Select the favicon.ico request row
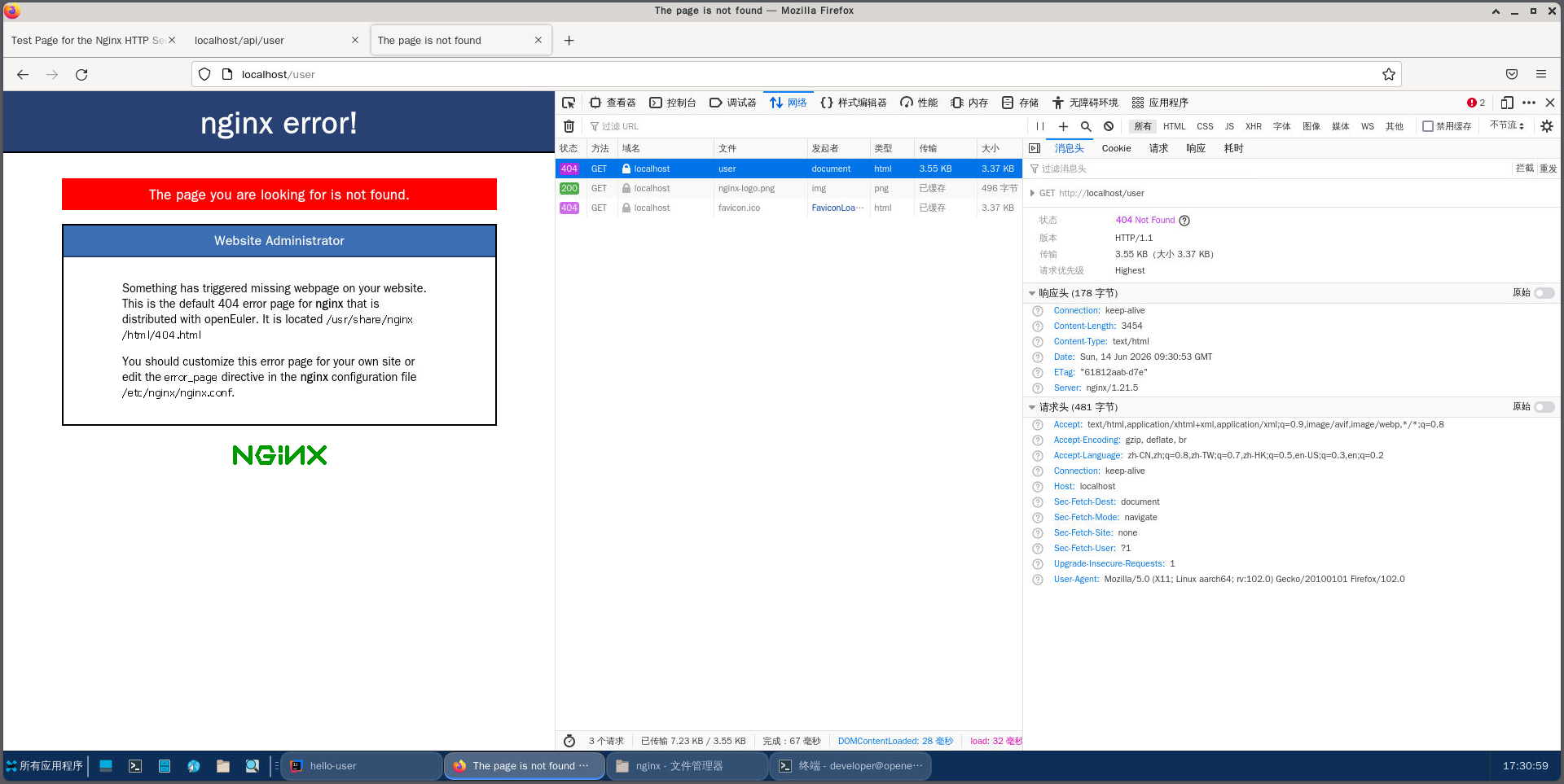1564x784 pixels. click(789, 208)
